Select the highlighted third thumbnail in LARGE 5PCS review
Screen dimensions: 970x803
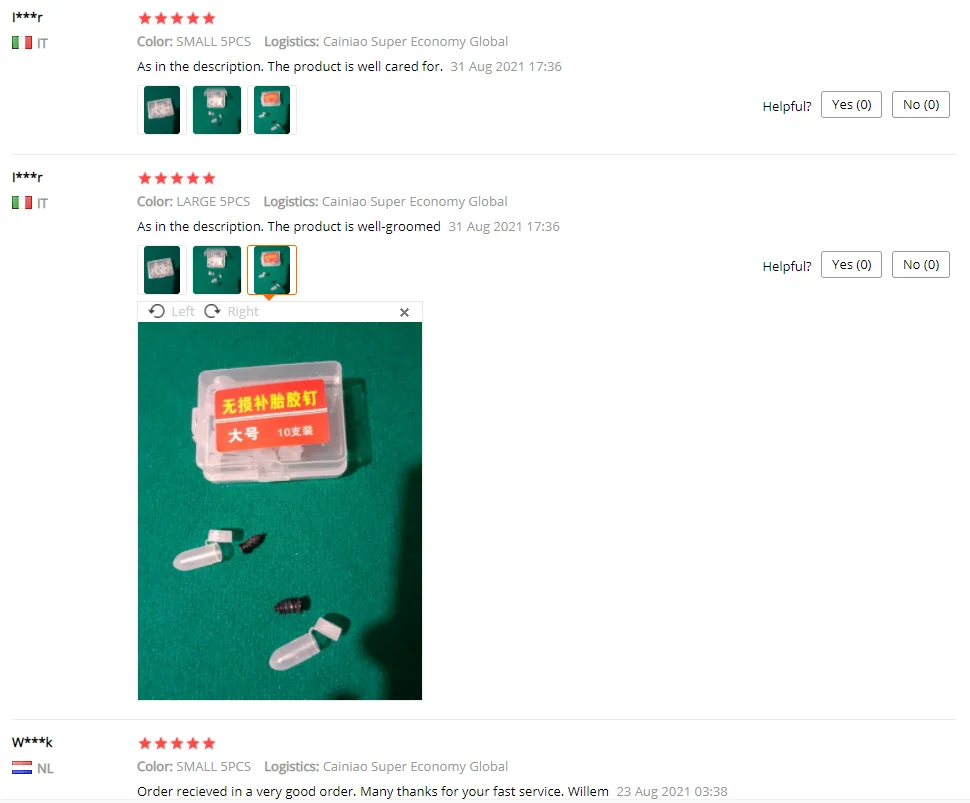(x=272, y=270)
